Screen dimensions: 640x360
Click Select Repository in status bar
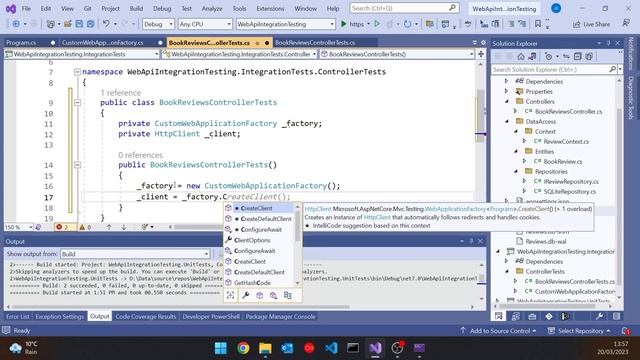coord(579,331)
